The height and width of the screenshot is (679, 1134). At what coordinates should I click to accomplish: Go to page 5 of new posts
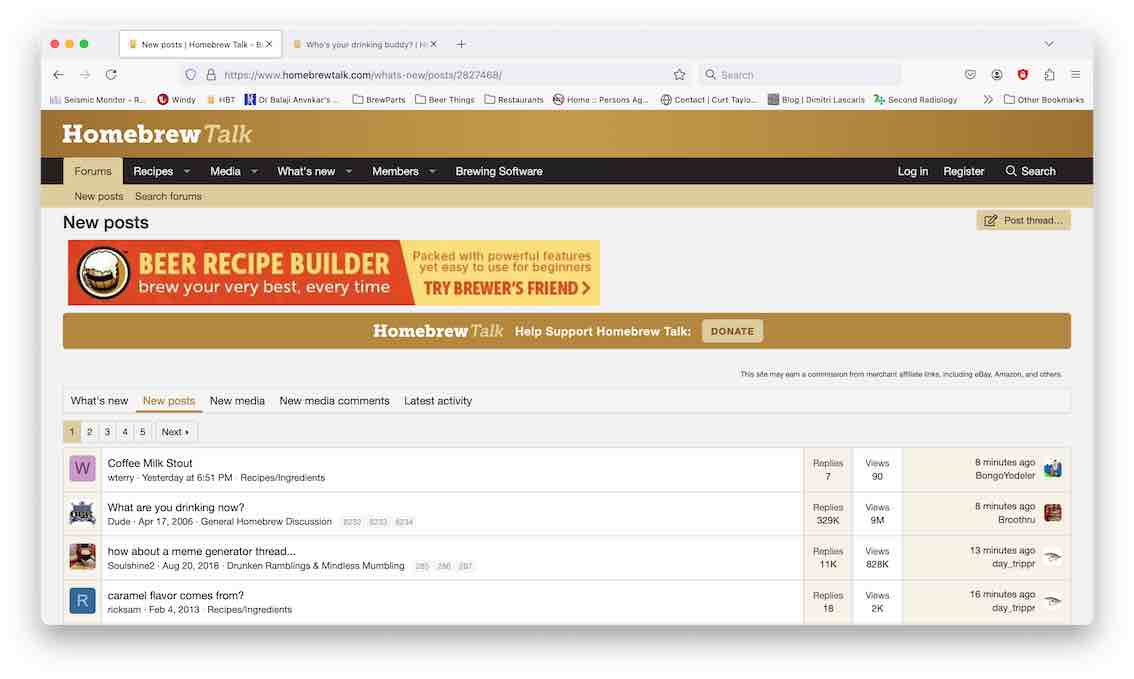pos(142,432)
